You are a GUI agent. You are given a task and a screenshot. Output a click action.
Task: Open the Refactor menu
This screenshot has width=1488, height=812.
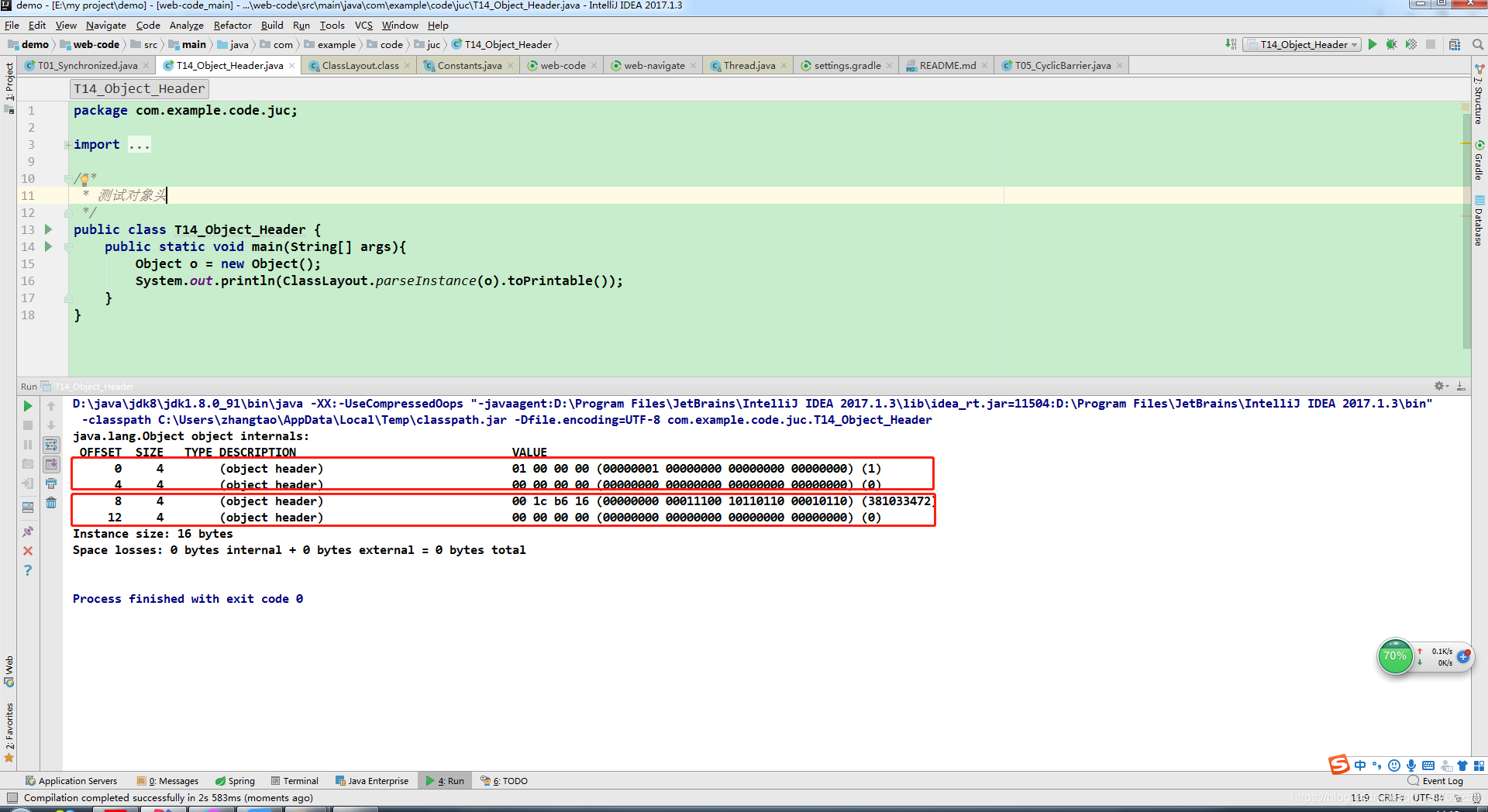(232, 26)
